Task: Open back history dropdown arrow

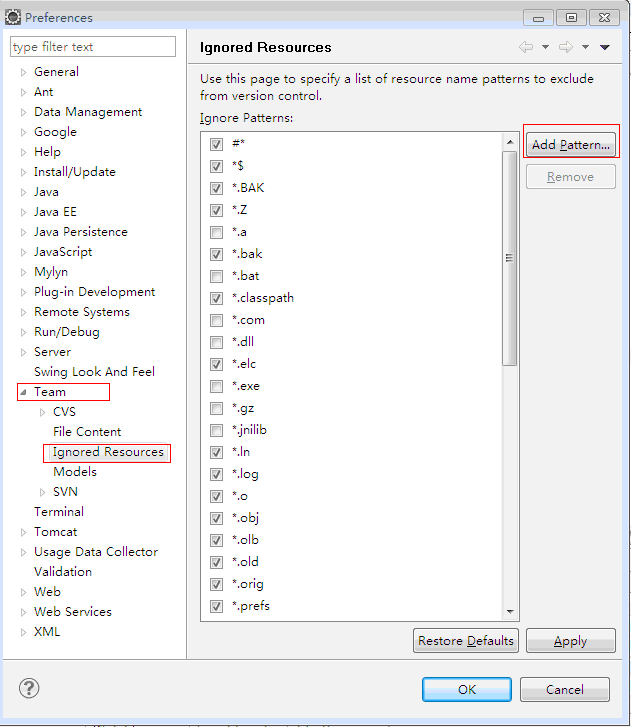Action: (546, 47)
